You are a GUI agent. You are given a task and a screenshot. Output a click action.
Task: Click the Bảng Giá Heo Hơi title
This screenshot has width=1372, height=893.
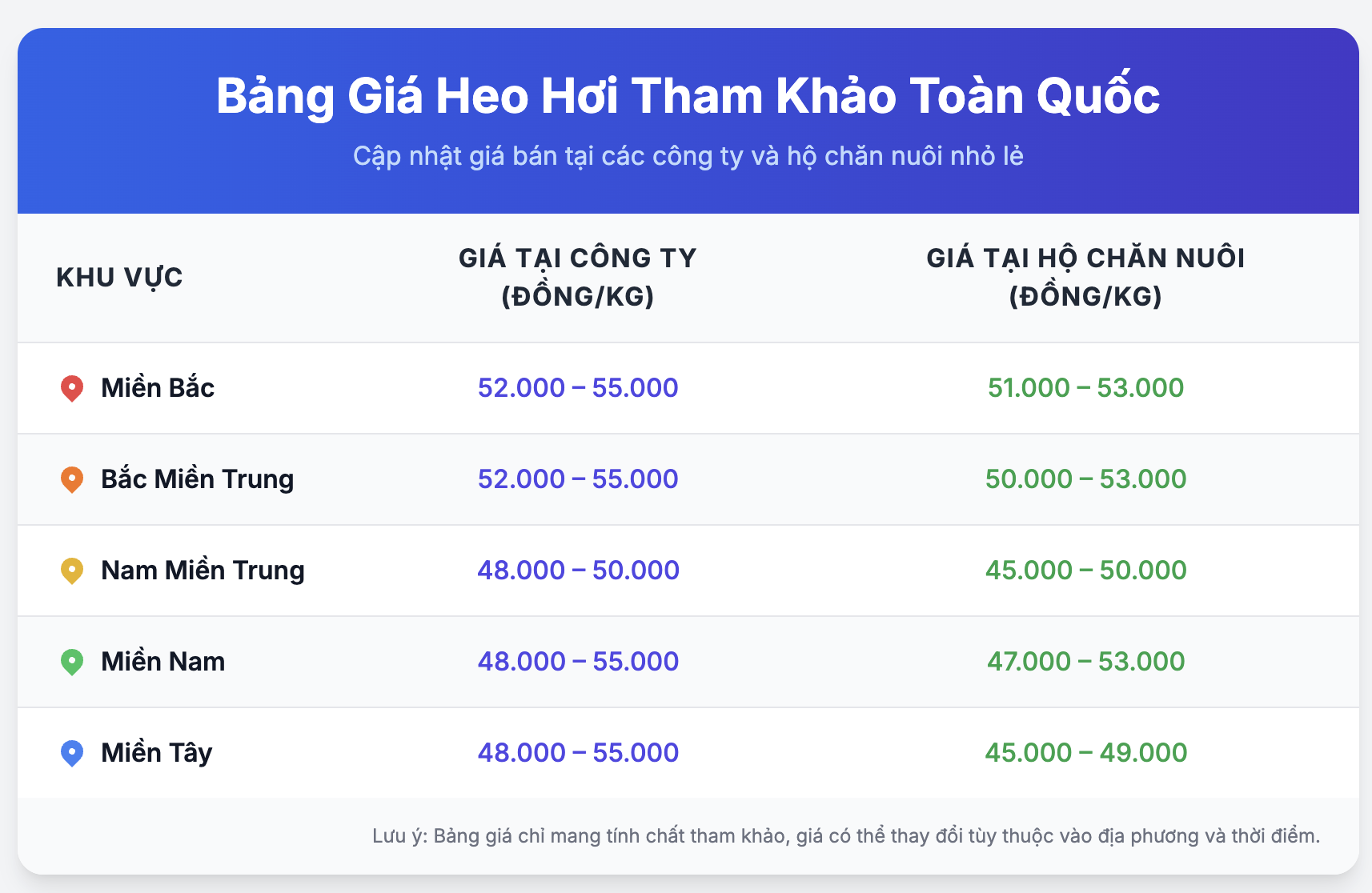pyautogui.click(x=688, y=96)
